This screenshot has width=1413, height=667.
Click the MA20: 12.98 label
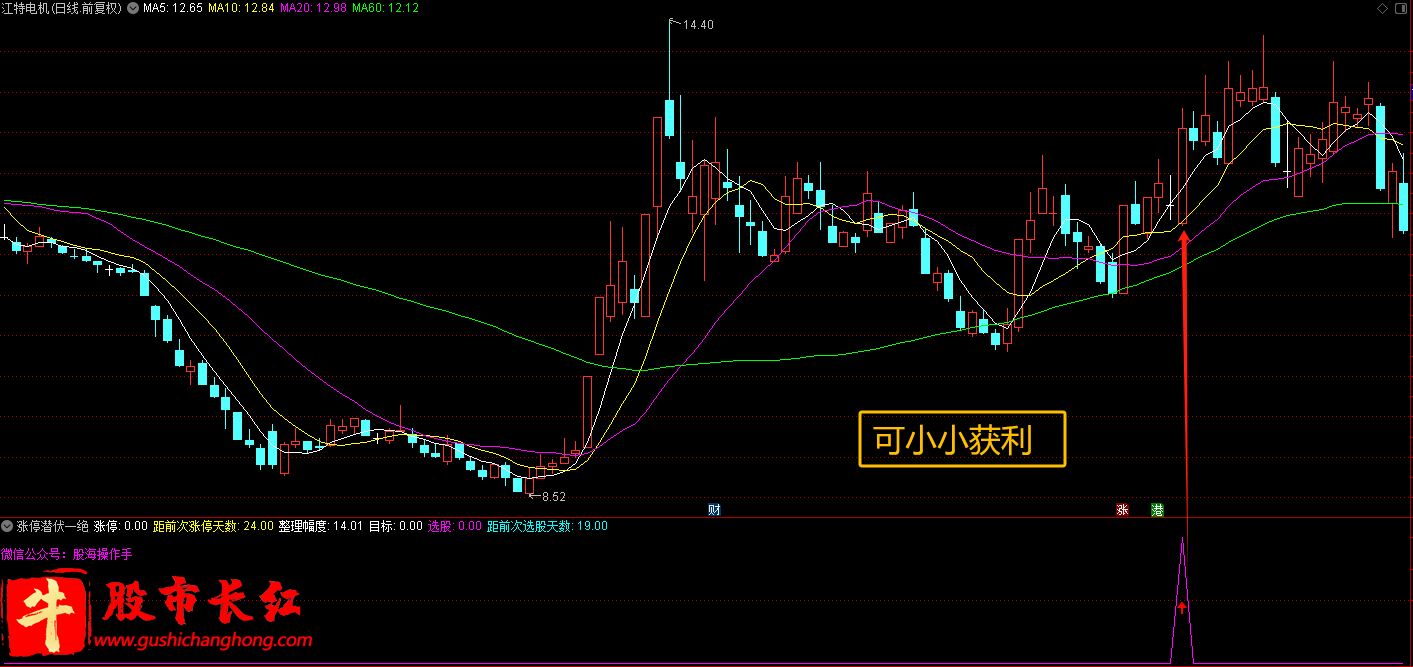coord(313,8)
